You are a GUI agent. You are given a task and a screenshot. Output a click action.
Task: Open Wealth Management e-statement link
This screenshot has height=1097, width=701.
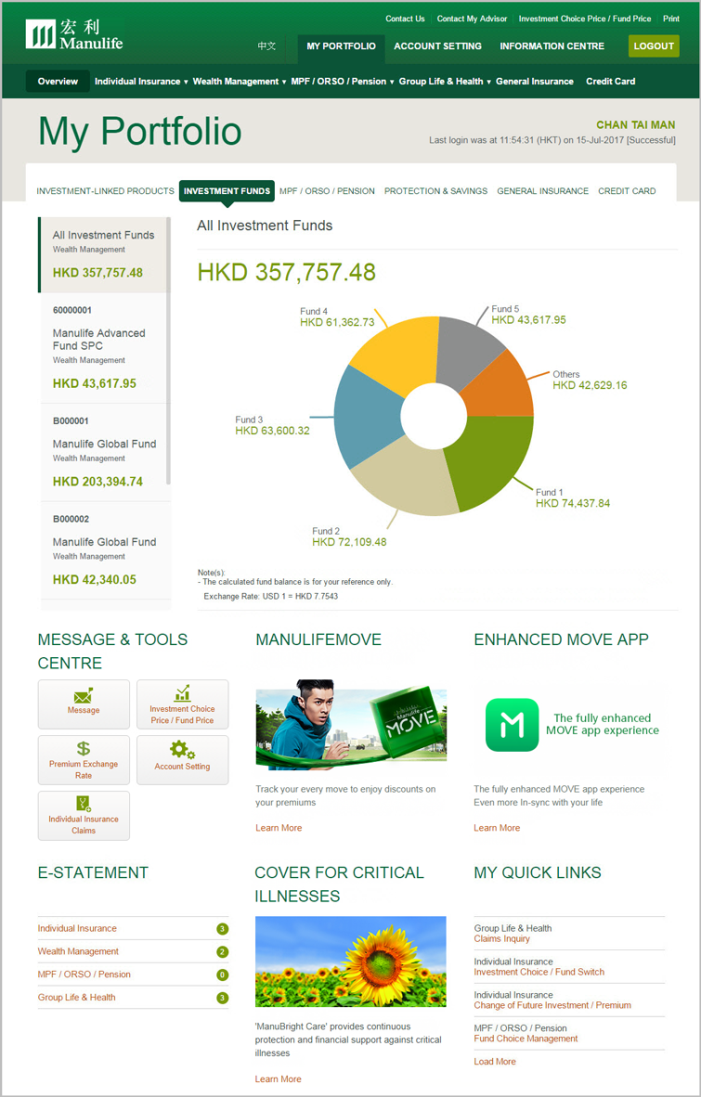pyautogui.click(x=78, y=951)
